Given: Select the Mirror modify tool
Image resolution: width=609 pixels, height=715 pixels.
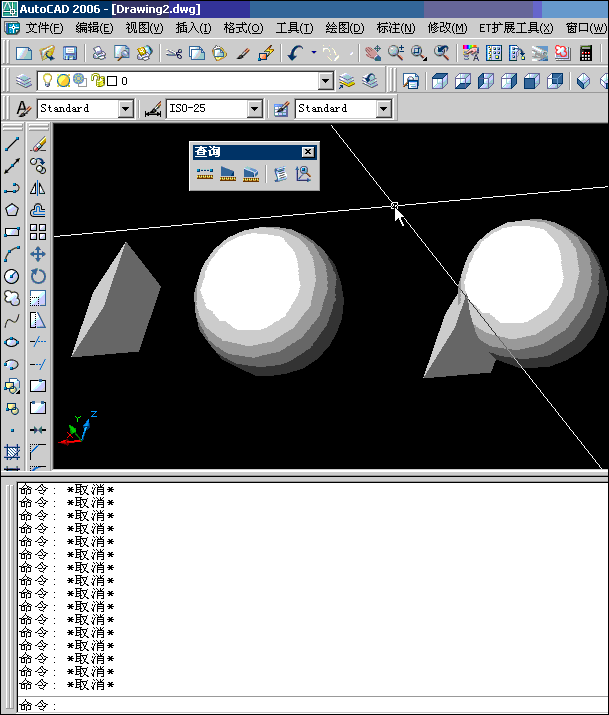Looking at the screenshot, I should [38, 188].
